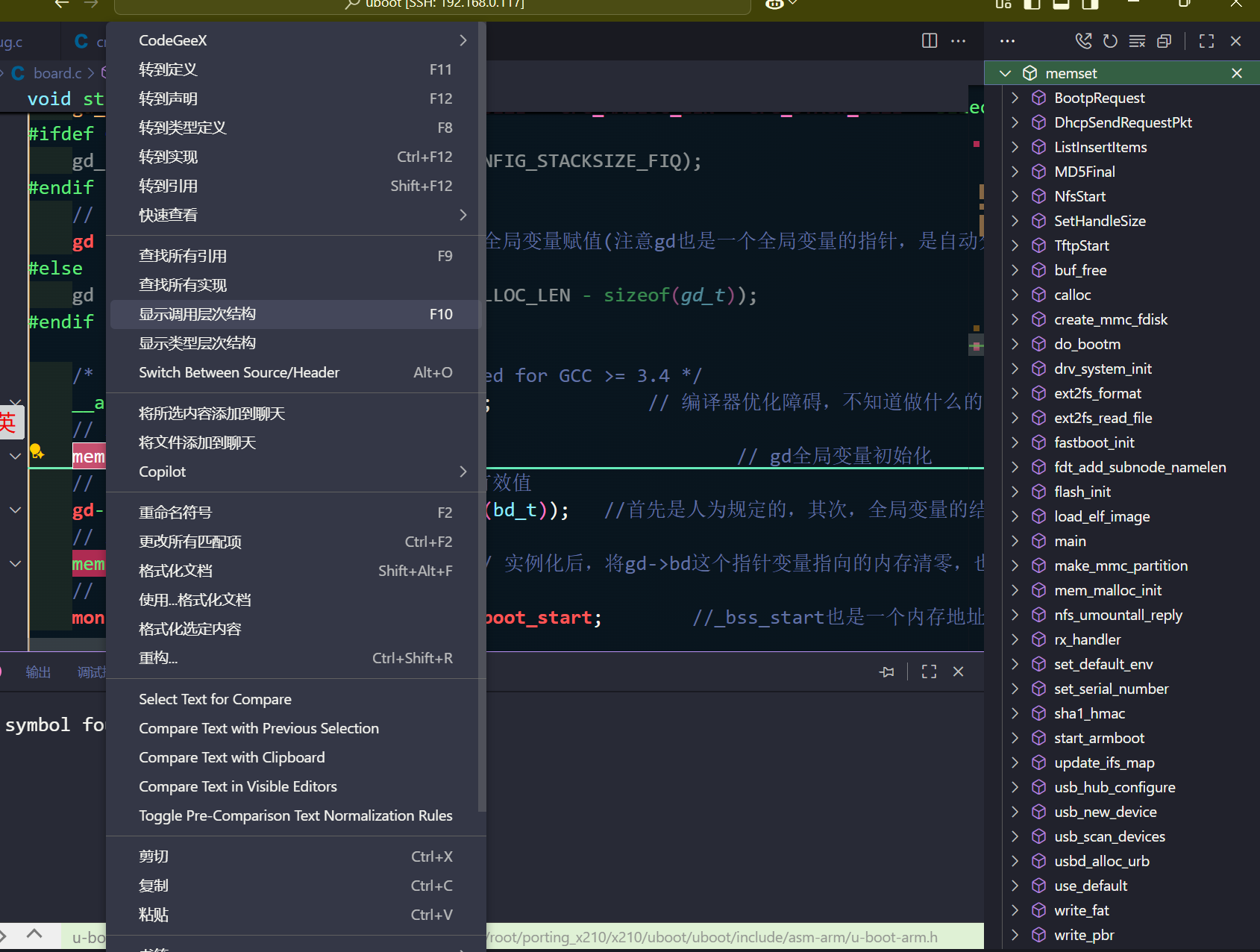The image size is (1260, 952).
Task: Click the memset function symbol icon
Action: pos(1029,73)
